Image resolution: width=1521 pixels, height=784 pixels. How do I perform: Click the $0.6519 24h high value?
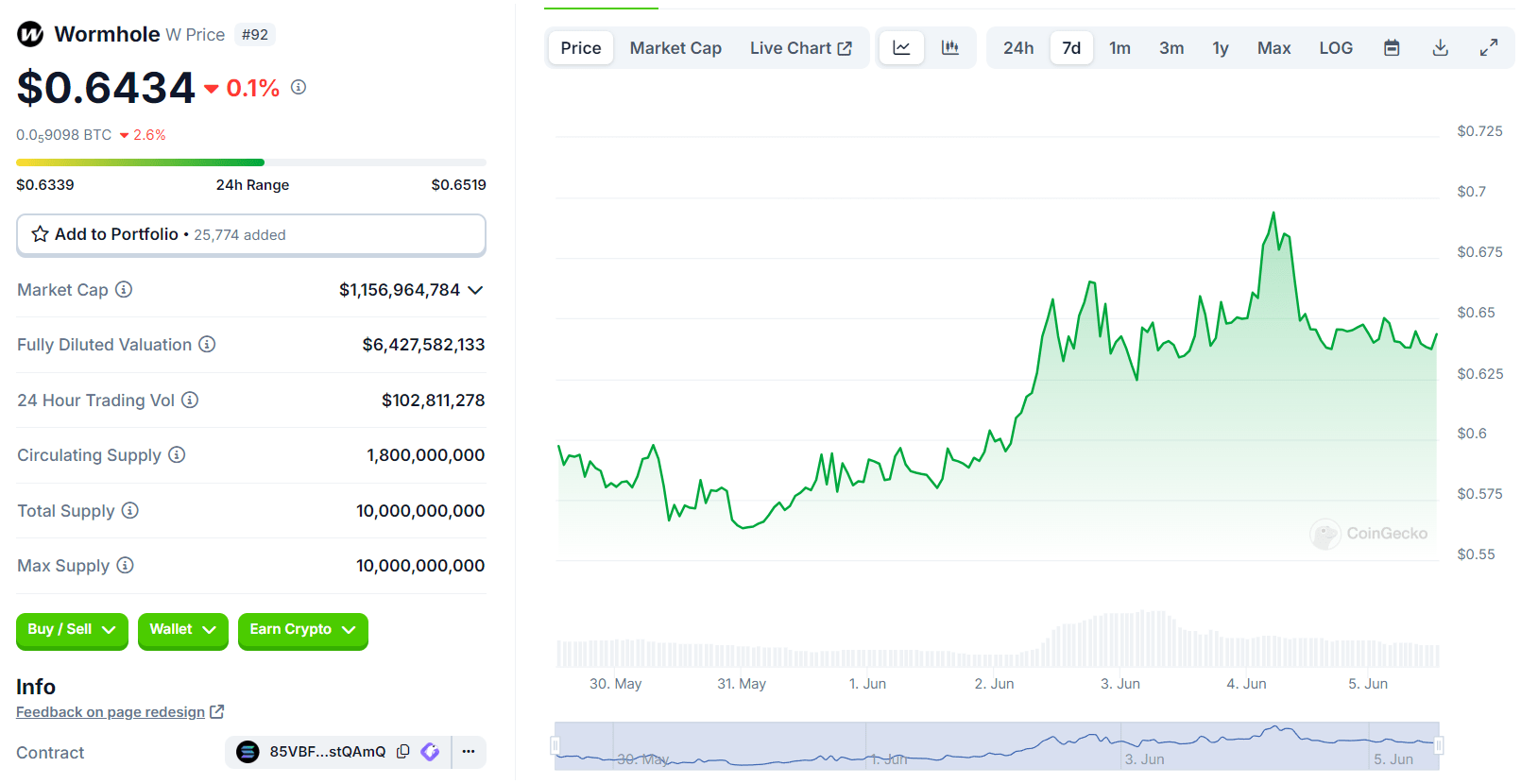tap(459, 185)
